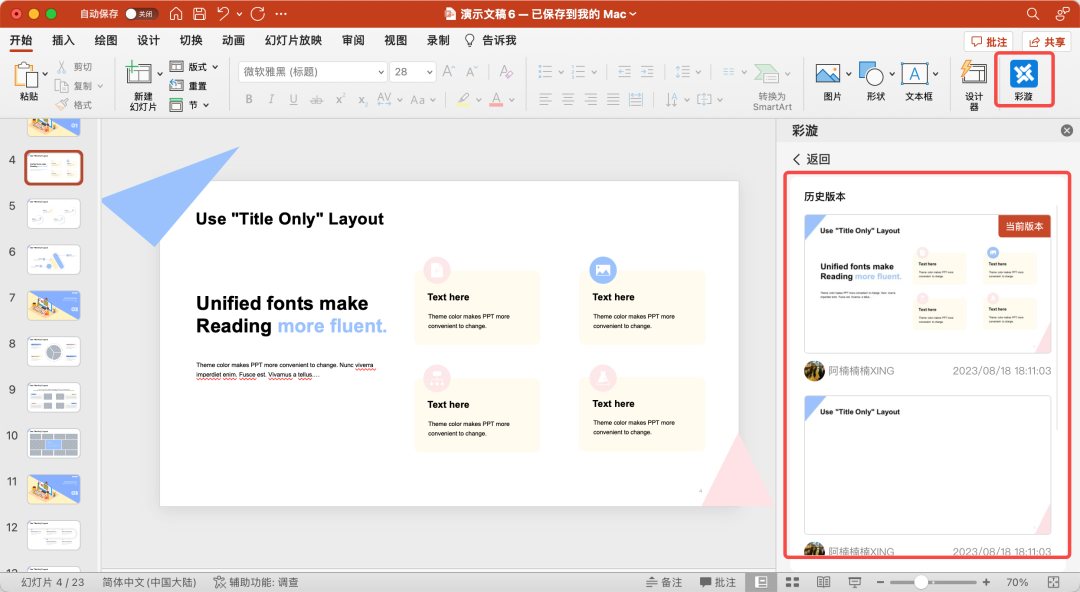The width and height of the screenshot is (1080, 592).
Task: Open search with the magnifier icon
Action: point(1032,14)
